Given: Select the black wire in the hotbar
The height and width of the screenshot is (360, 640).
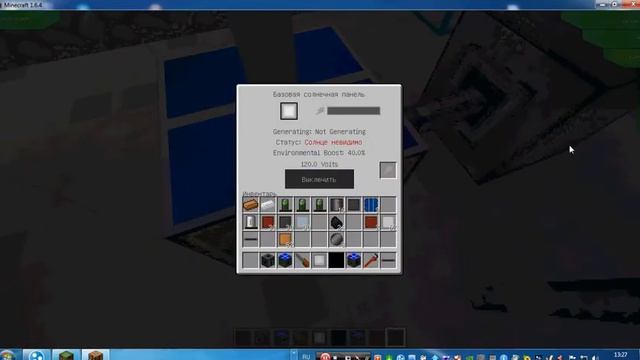Looking at the screenshot, I should pos(388,260).
